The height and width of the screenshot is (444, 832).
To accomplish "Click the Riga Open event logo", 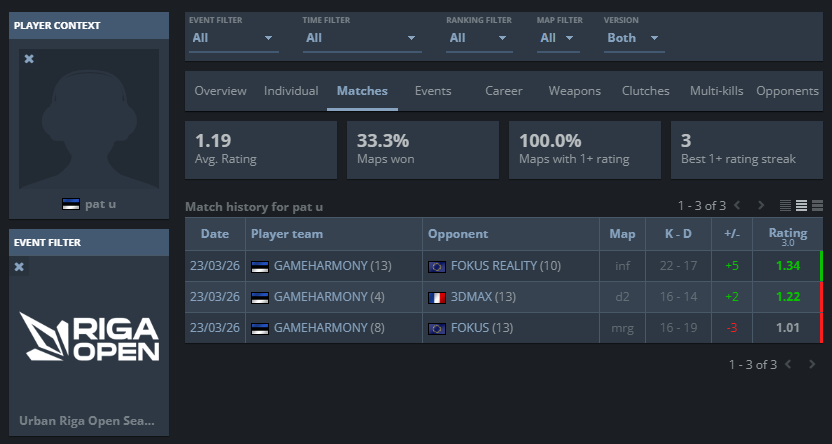I will [89, 337].
